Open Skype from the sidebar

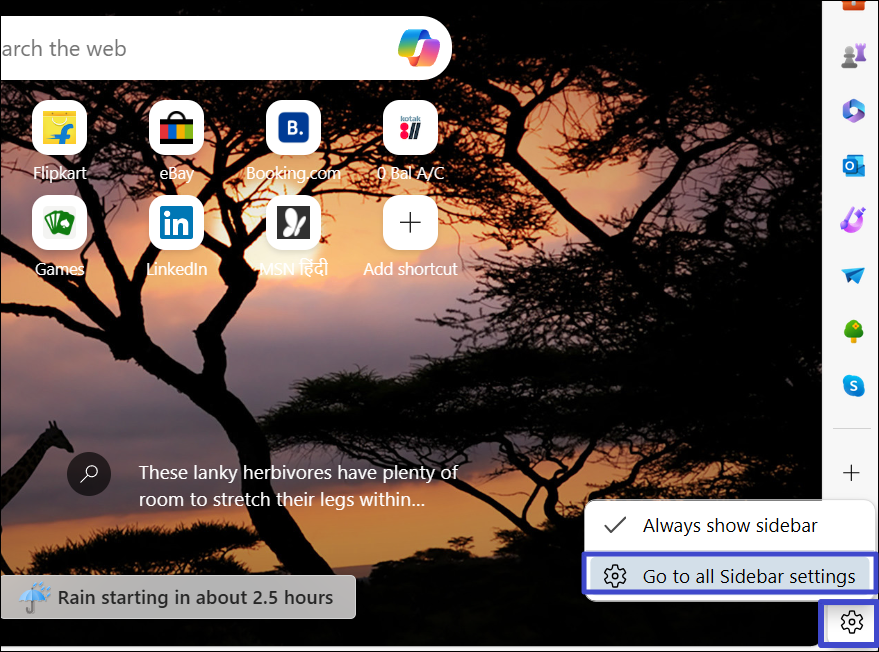tap(852, 385)
